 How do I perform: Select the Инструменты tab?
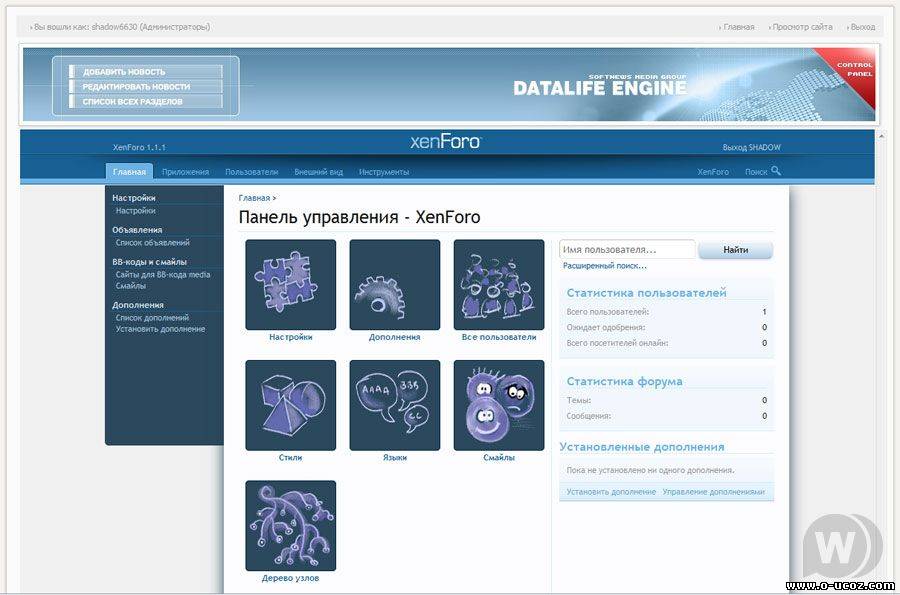384,172
